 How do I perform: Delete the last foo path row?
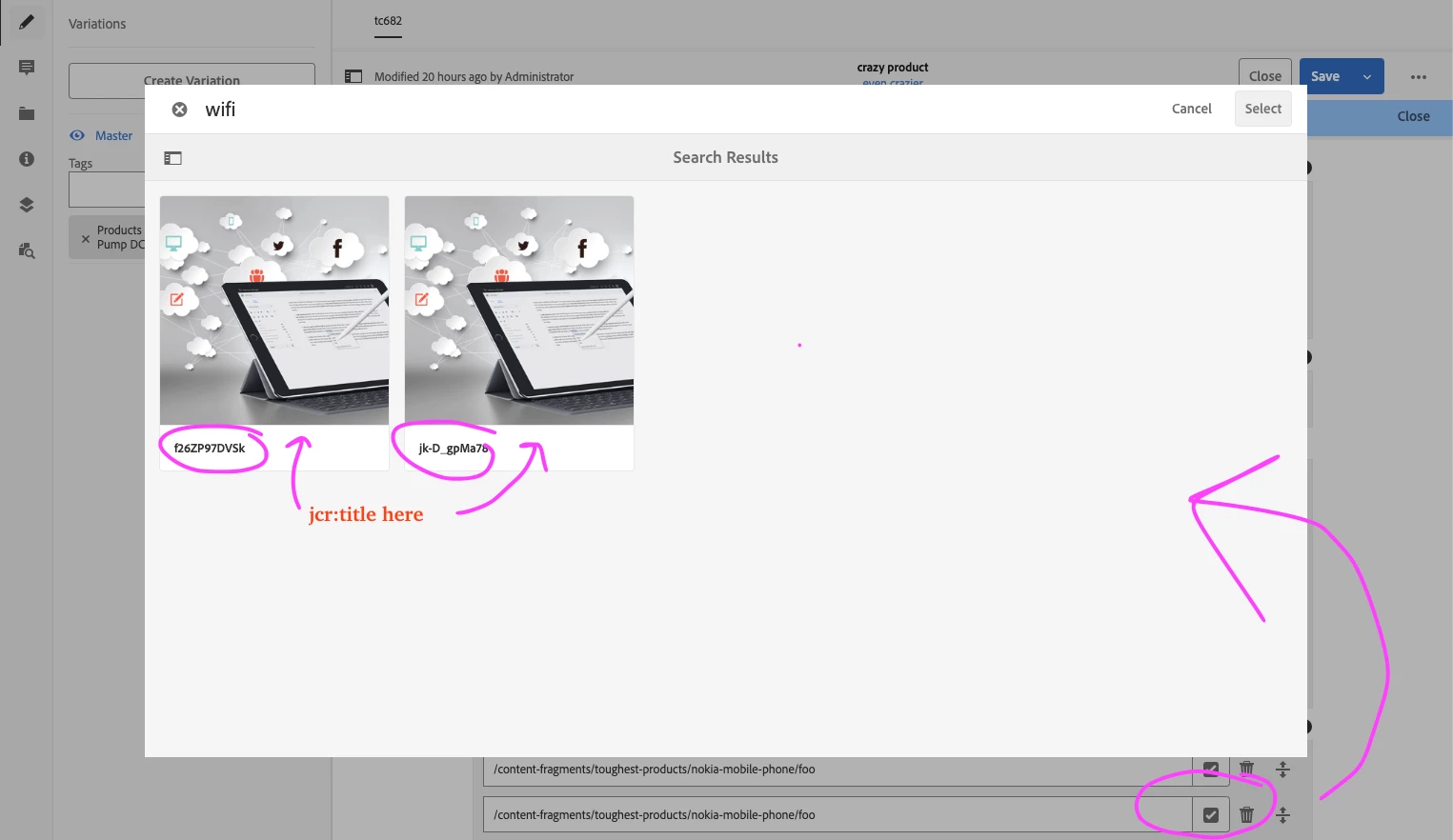click(1246, 814)
